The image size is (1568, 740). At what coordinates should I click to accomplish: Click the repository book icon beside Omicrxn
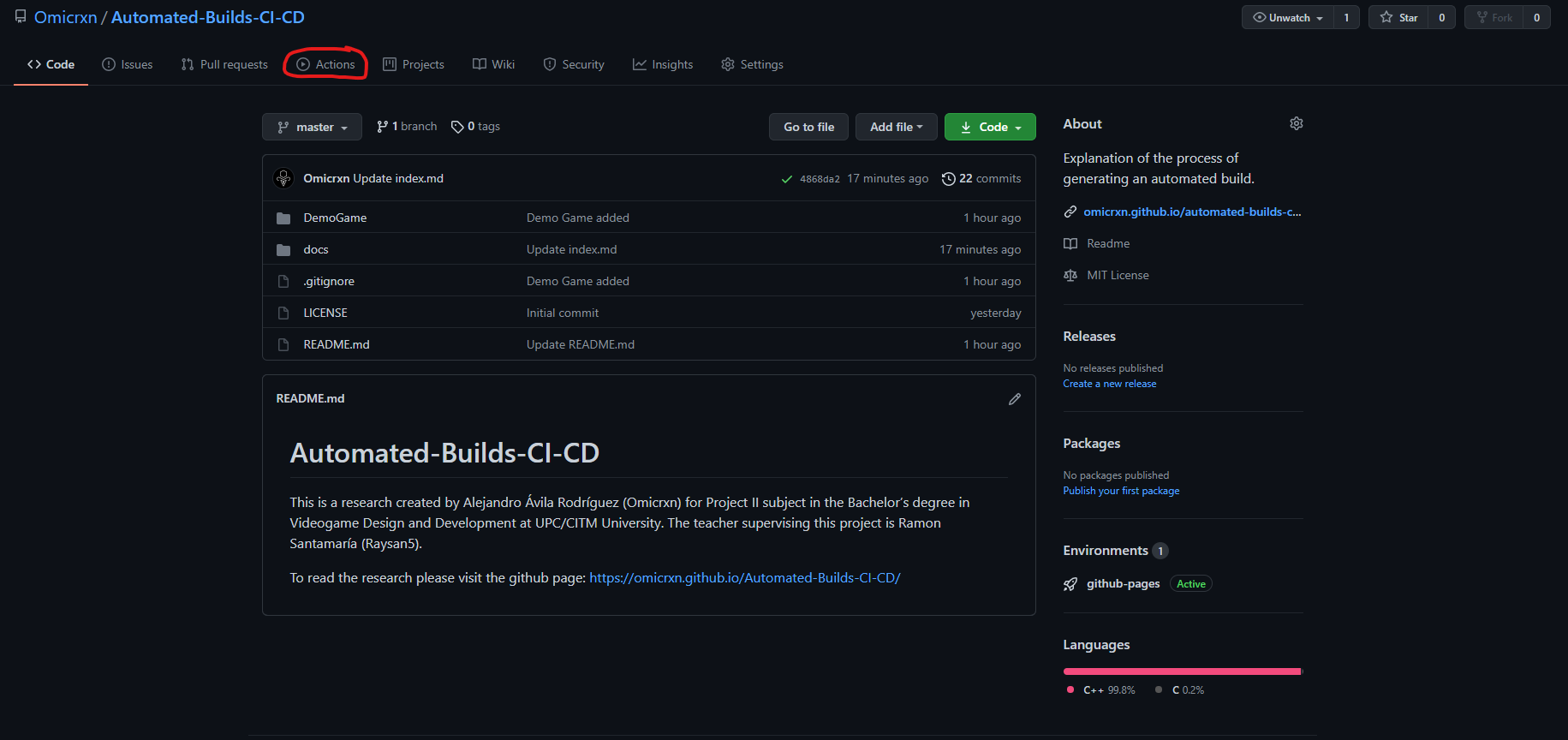(x=21, y=16)
